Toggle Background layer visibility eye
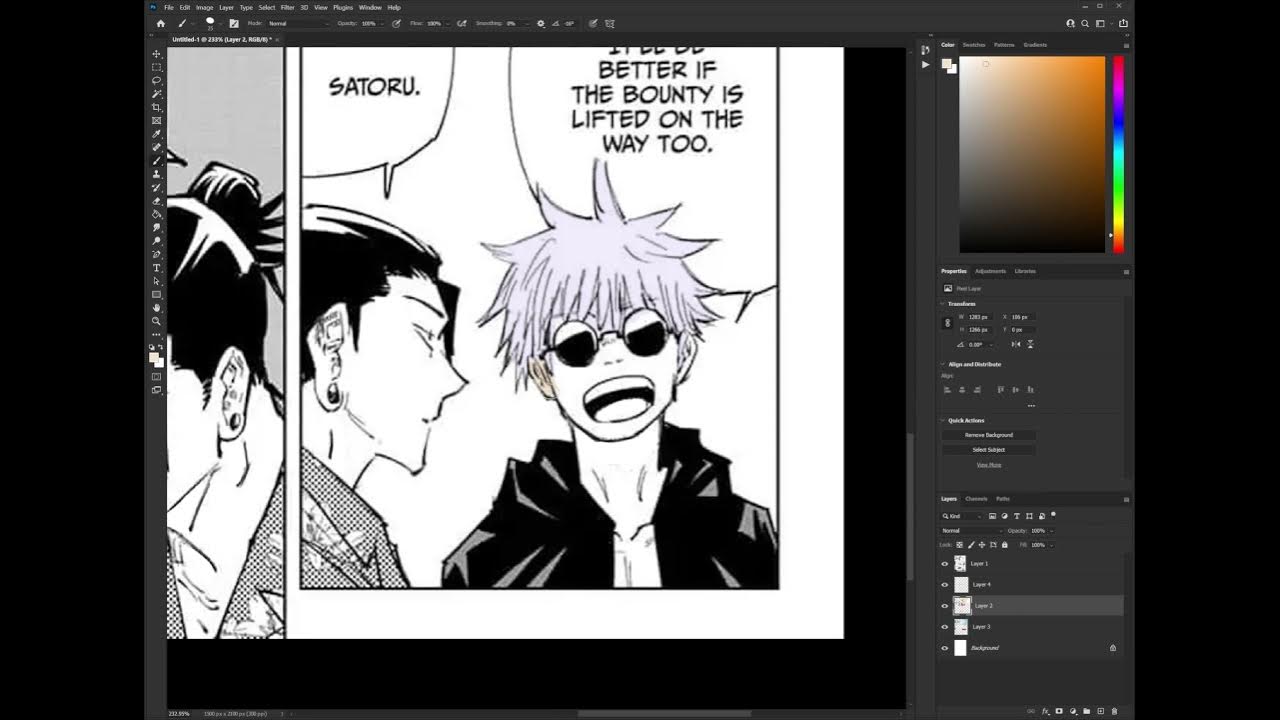 [x=945, y=648]
